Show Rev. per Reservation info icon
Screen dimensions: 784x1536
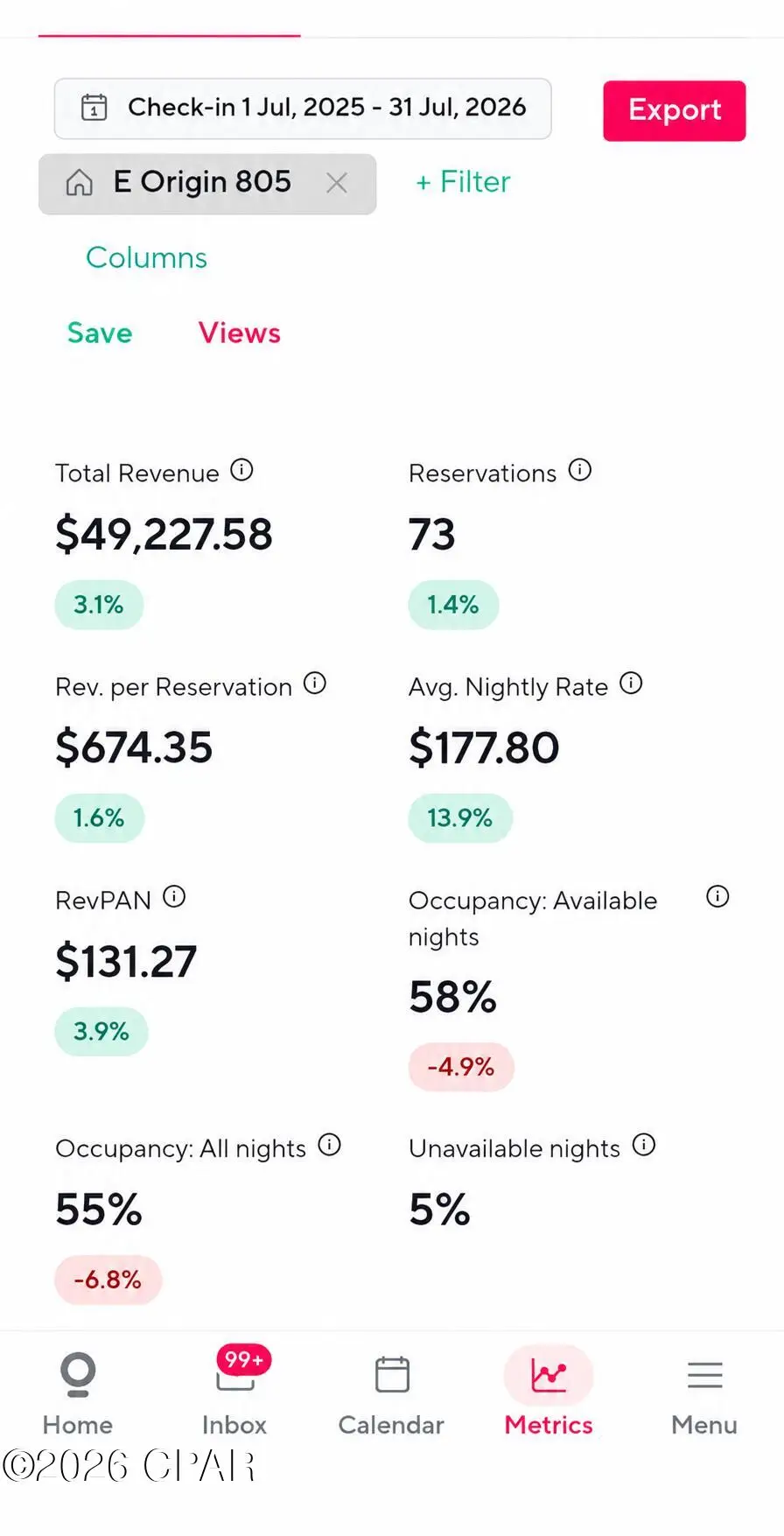315,684
